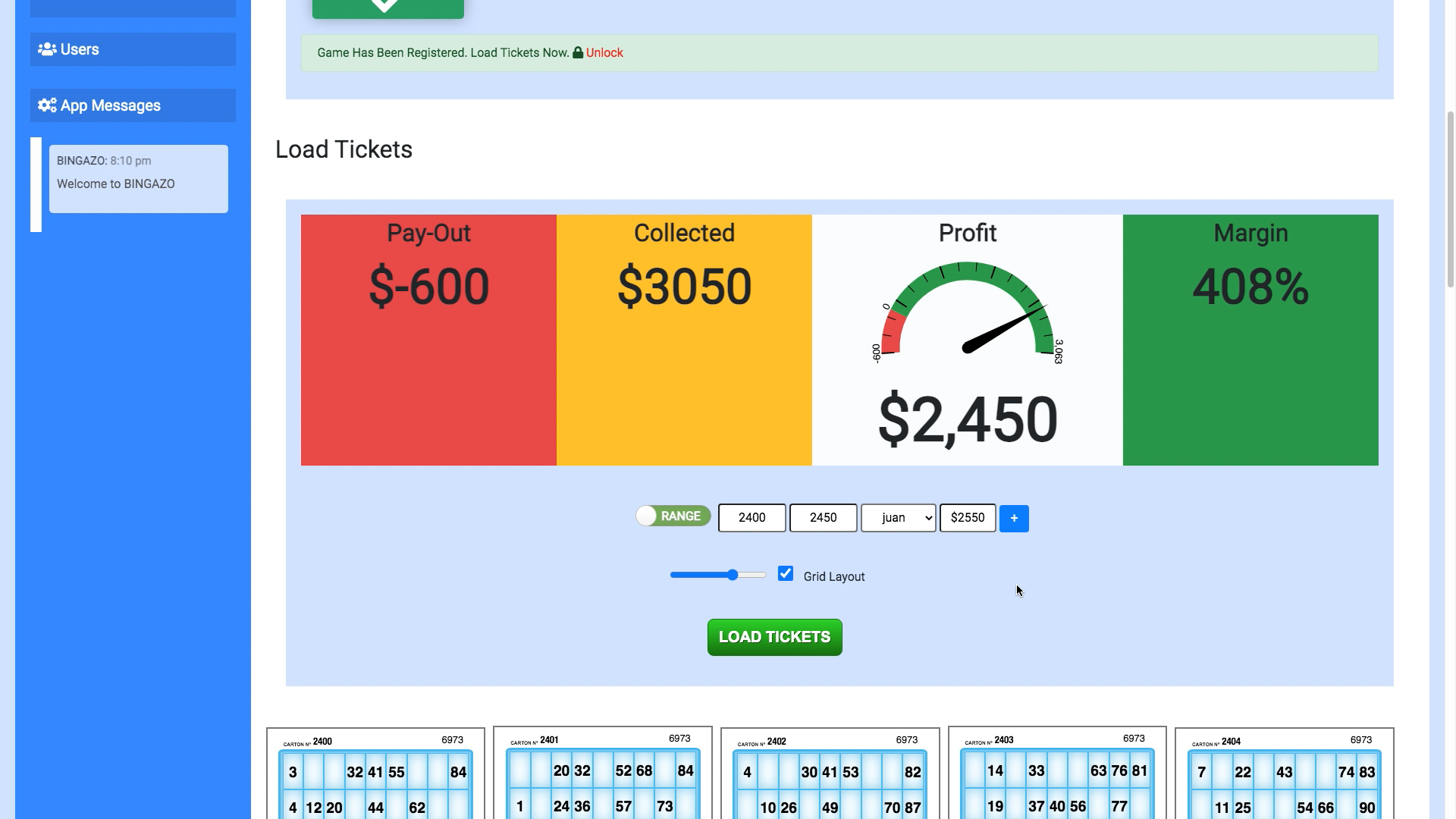The image size is (1456, 819).
Task: Click carton 2403 ticket card
Action: 1056,773
